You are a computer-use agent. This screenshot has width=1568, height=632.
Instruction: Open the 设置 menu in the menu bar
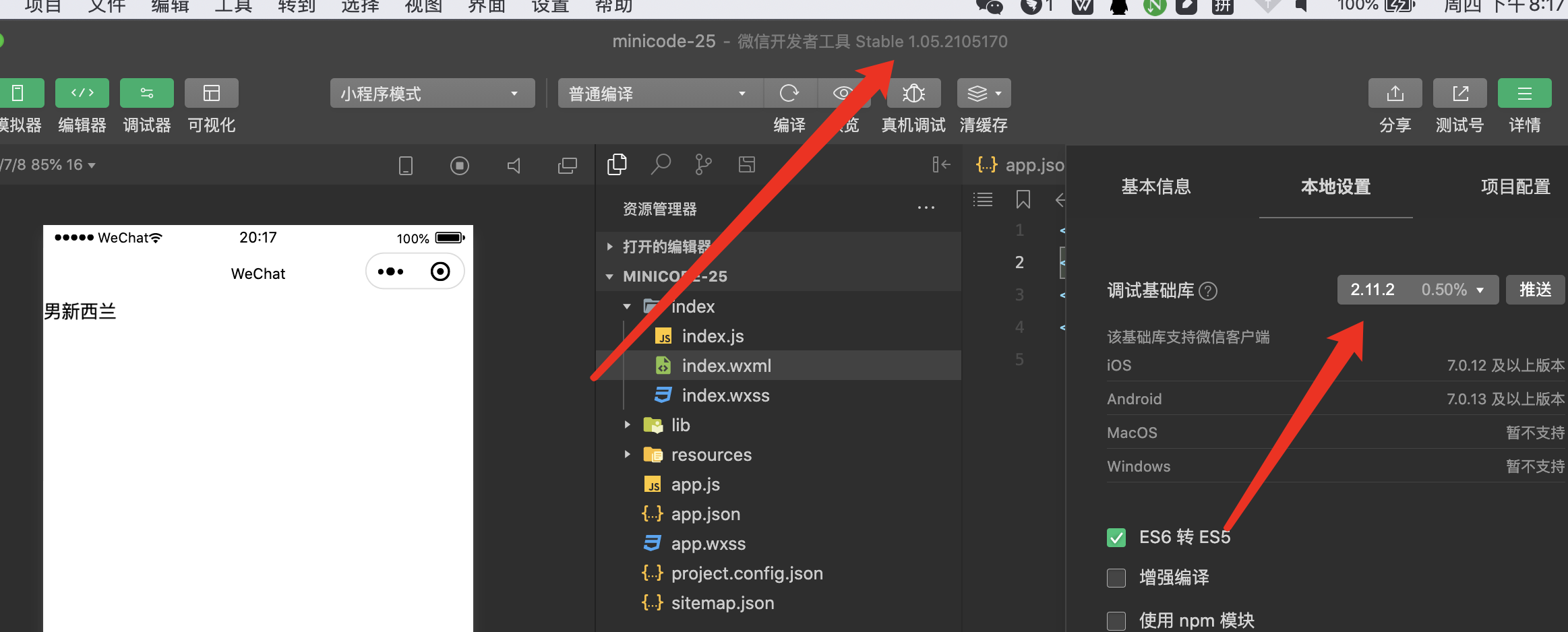click(550, 6)
